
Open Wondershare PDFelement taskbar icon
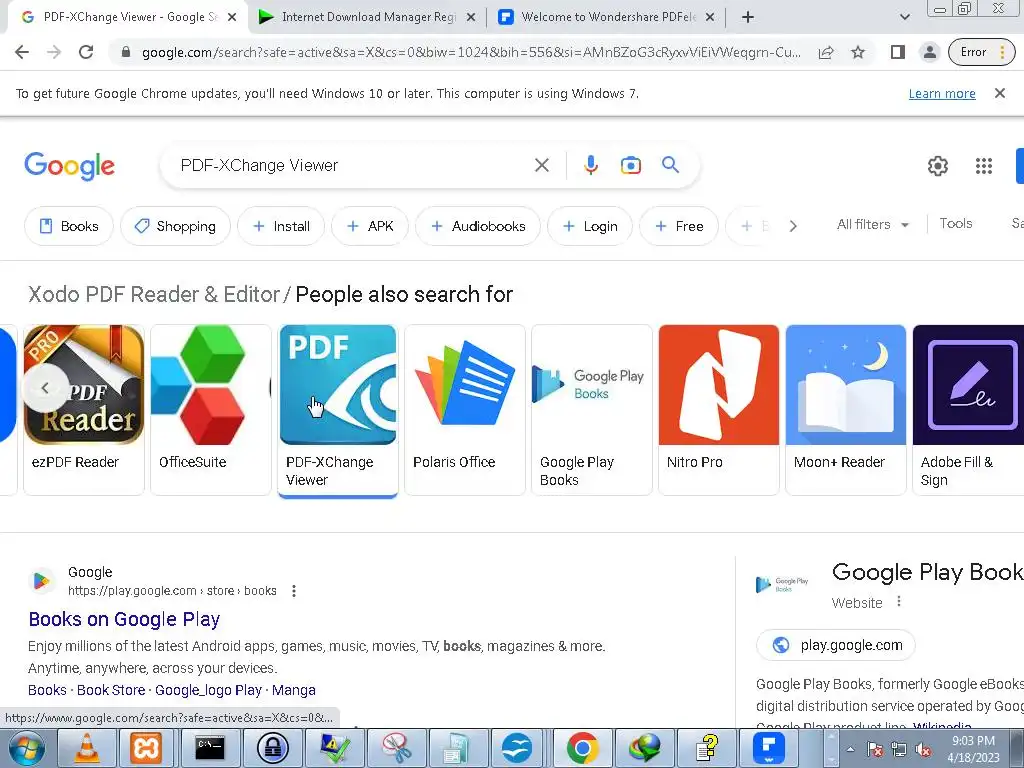pyautogui.click(x=769, y=748)
